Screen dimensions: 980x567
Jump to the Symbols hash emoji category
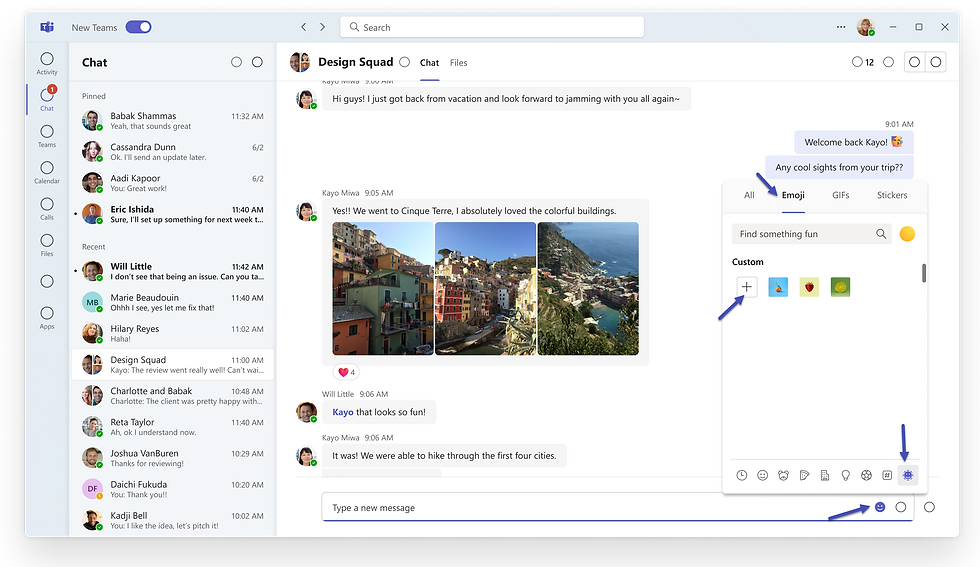tap(887, 475)
